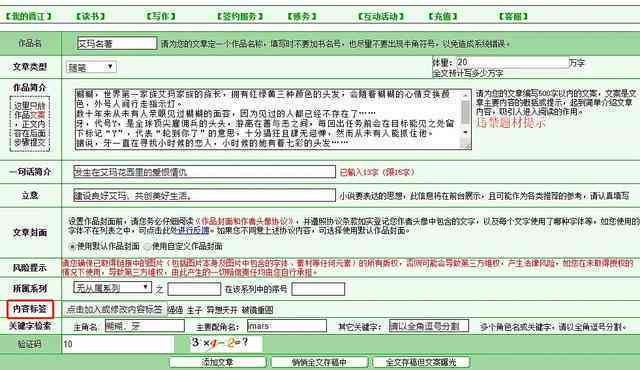The image size is (640, 370).
Task: Click the 主角名 input field
Action: (x=144, y=326)
